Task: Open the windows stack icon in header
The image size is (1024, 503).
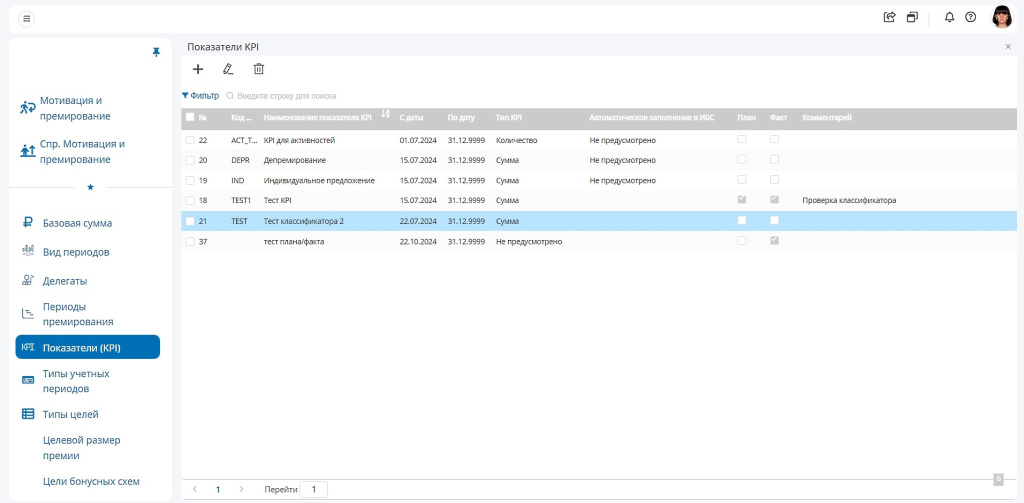Action: (912, 17)
